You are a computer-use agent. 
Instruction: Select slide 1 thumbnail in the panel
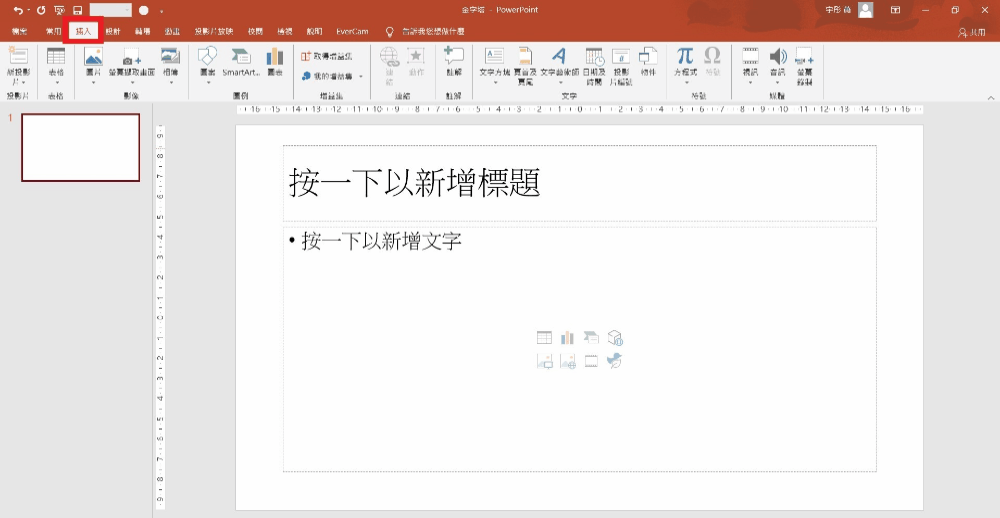[81, 147]
